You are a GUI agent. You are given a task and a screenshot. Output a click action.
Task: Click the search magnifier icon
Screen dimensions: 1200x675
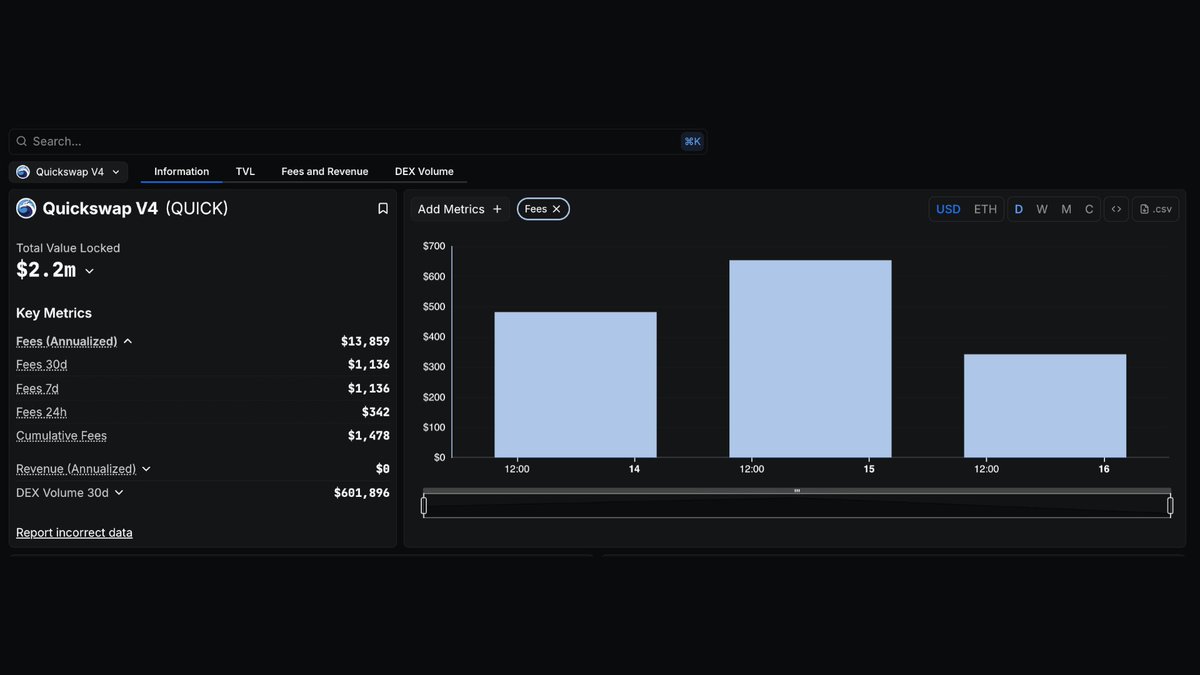point(22,142)
